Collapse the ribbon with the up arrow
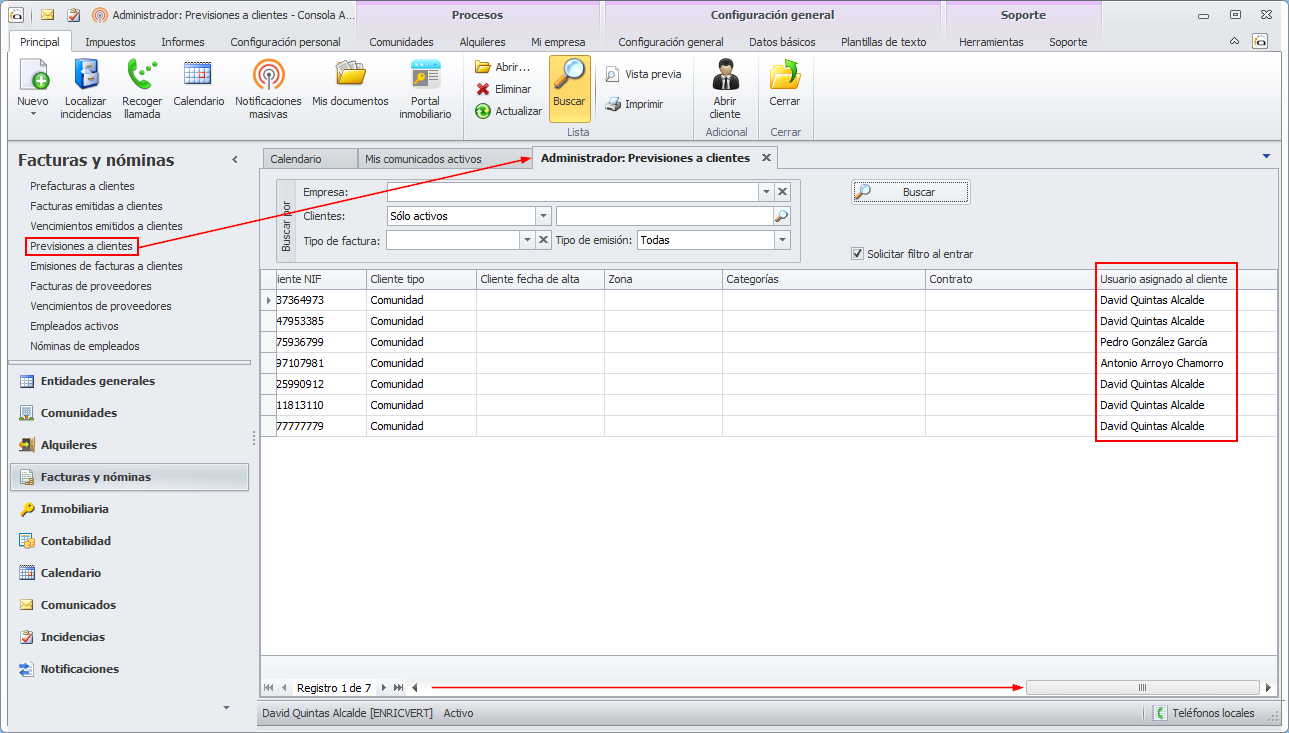Viewport: 1289px width, 733px height. (x=1235, y=41)
